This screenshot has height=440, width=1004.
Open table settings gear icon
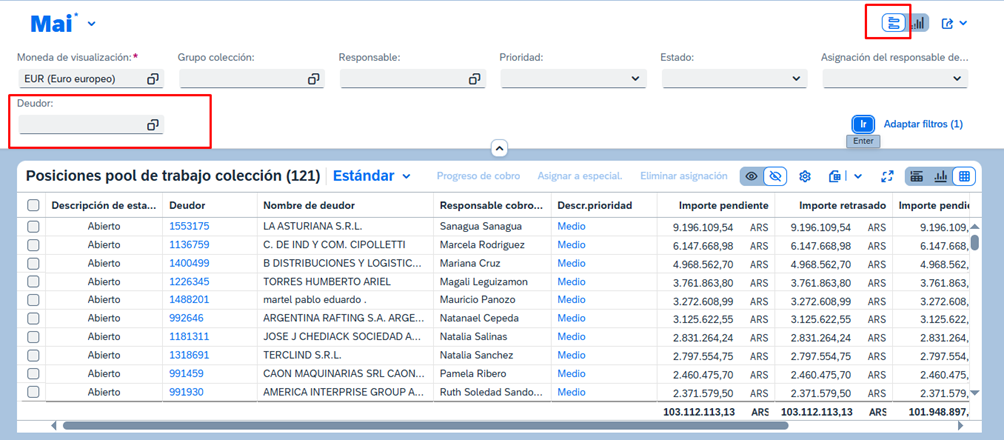(804, 177)
